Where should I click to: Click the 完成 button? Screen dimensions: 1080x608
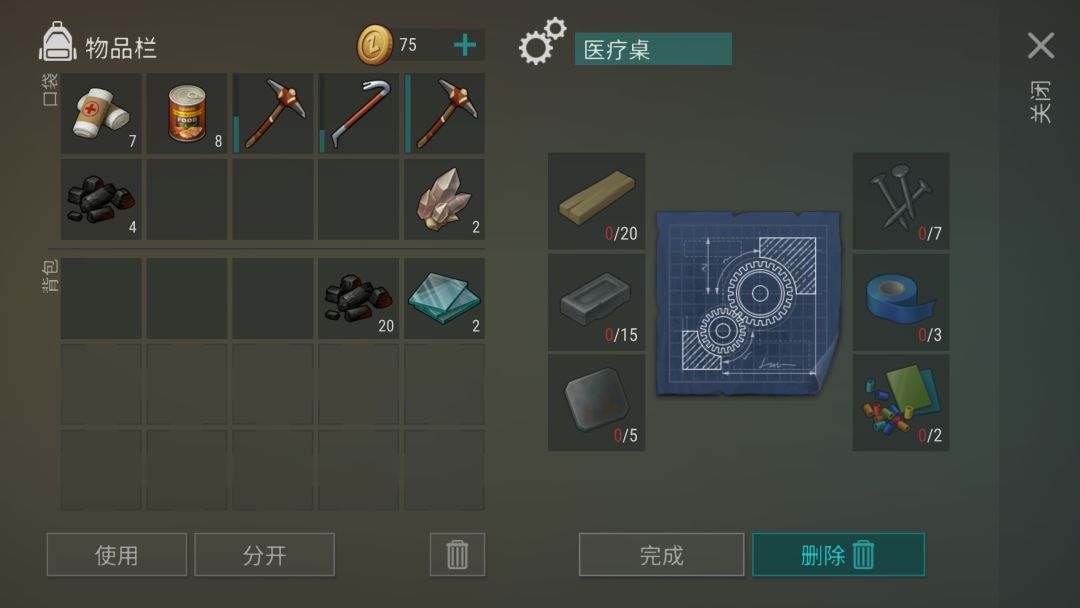(x=661, y=554)
